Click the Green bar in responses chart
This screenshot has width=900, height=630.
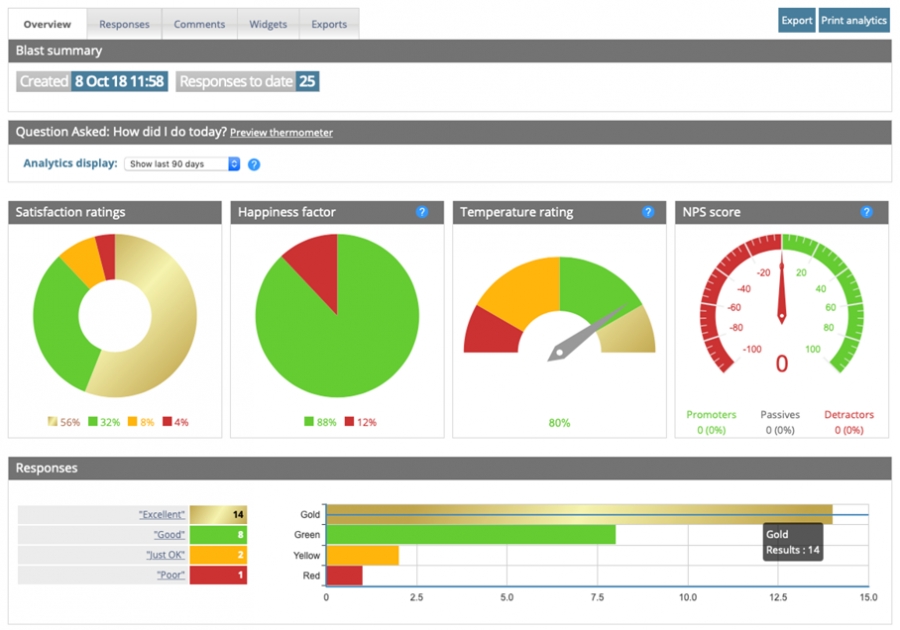point(470,535)
